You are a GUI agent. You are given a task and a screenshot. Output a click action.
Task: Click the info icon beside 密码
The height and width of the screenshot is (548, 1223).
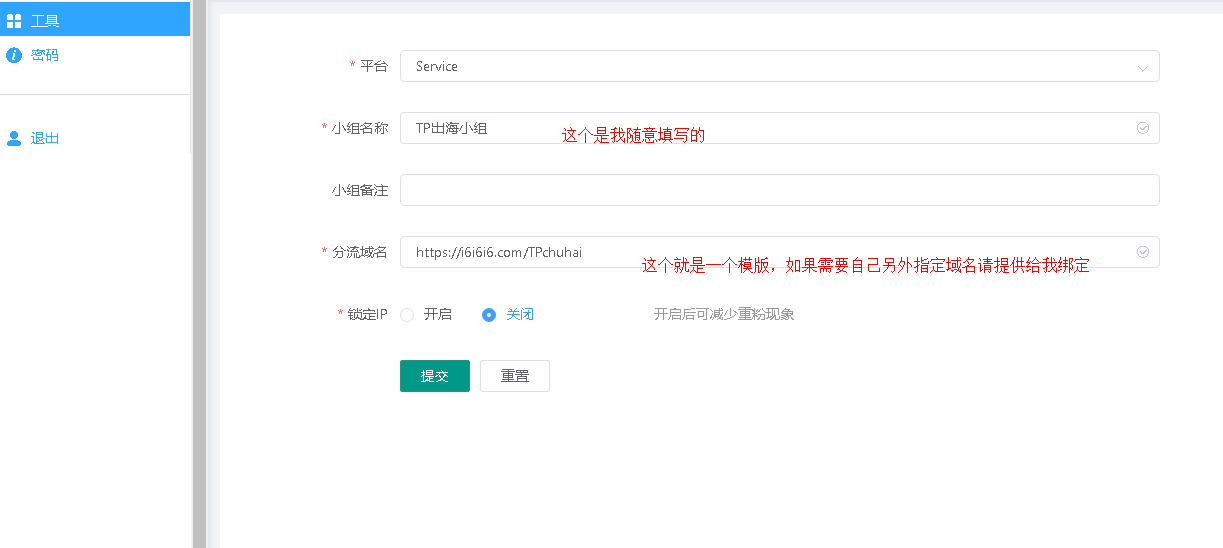click(x=14, y=55)
